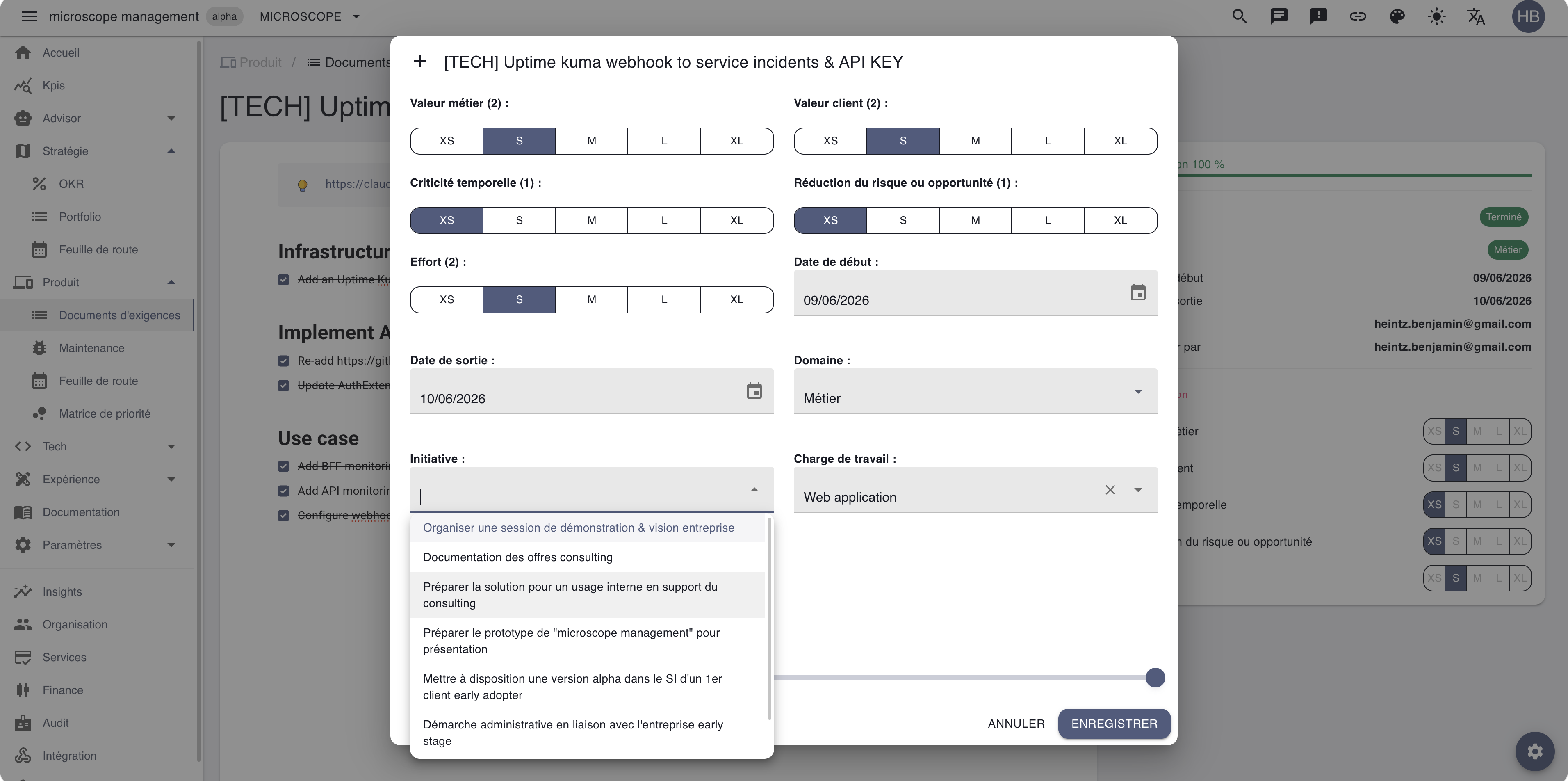Collapse the Produit sidebar section

click(x=171, y=283)
